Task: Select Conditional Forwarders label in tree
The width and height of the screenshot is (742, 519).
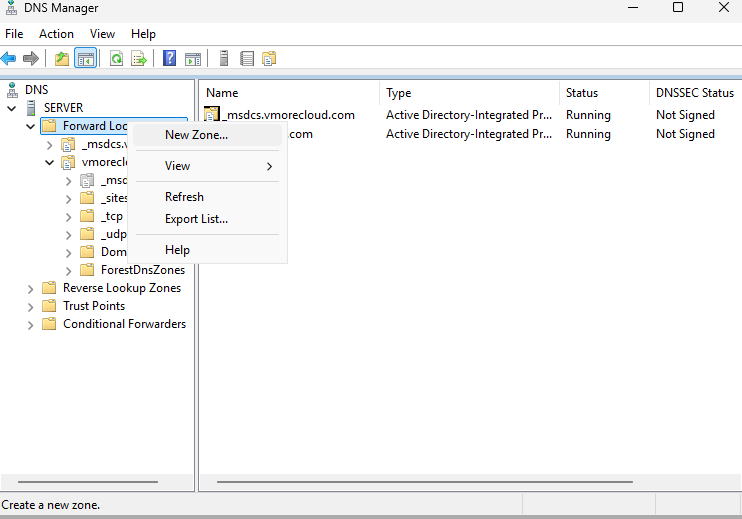Action: 124,324
